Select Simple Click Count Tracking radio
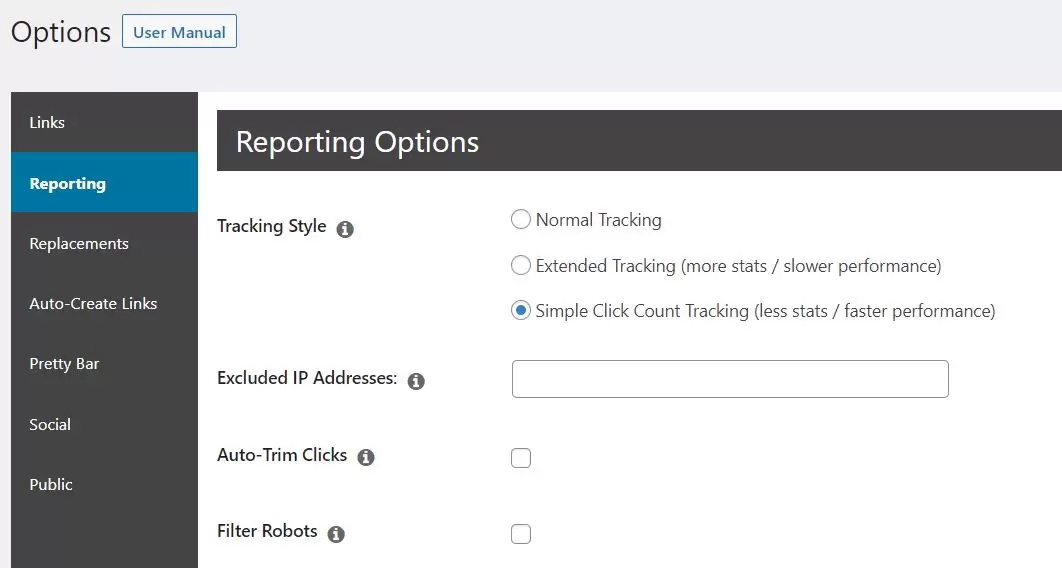This screenshot has height=568, width=1062. pyautogui.click(x=520, y=311)
